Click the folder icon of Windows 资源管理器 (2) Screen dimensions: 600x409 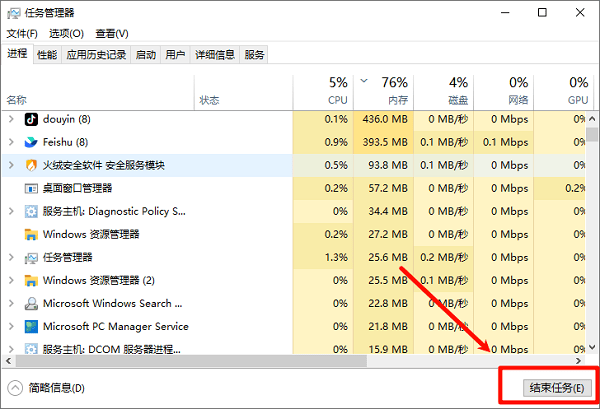(x=31, y=280)
